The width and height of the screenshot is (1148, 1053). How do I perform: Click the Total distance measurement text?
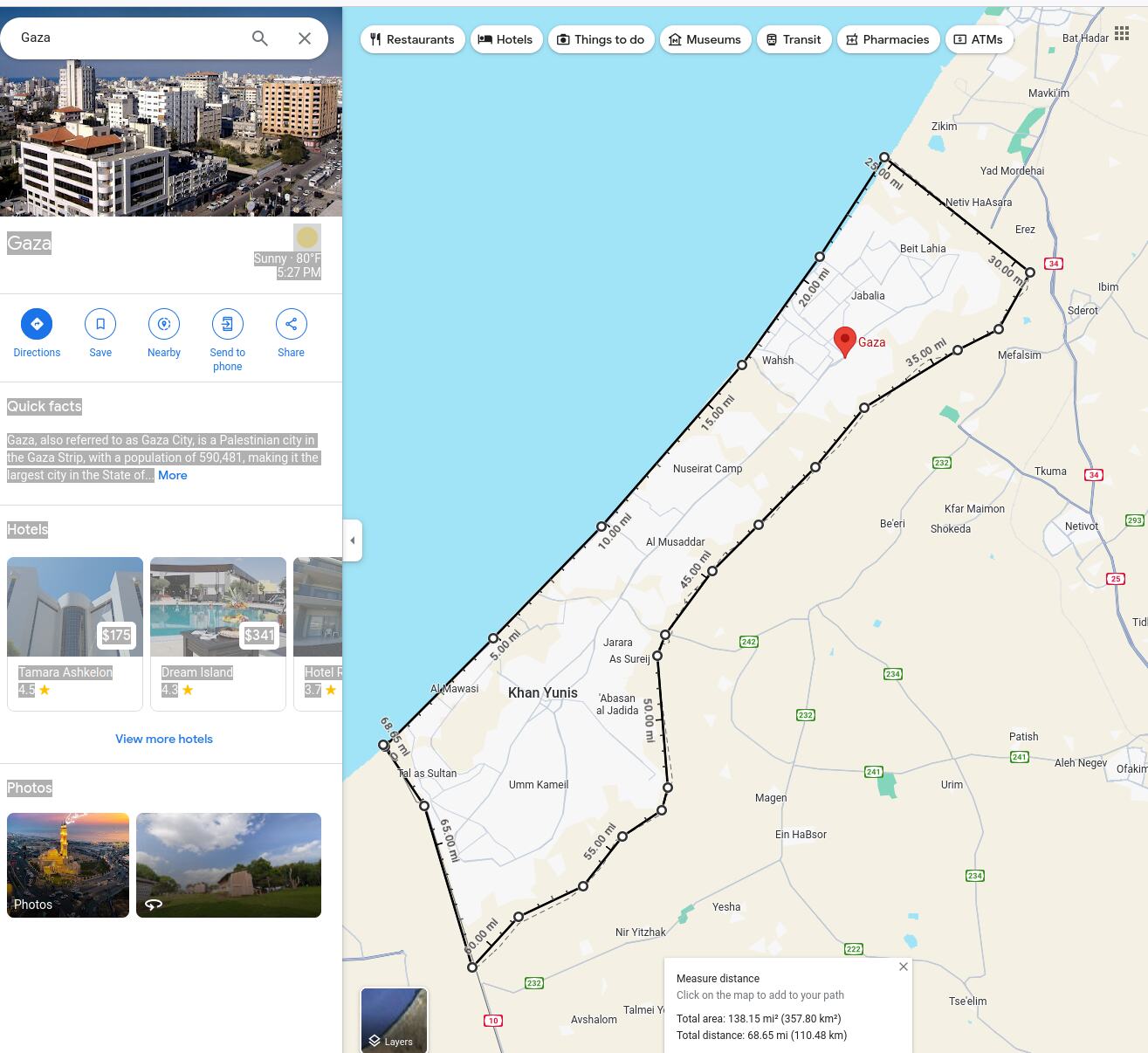coord(761,1036)
